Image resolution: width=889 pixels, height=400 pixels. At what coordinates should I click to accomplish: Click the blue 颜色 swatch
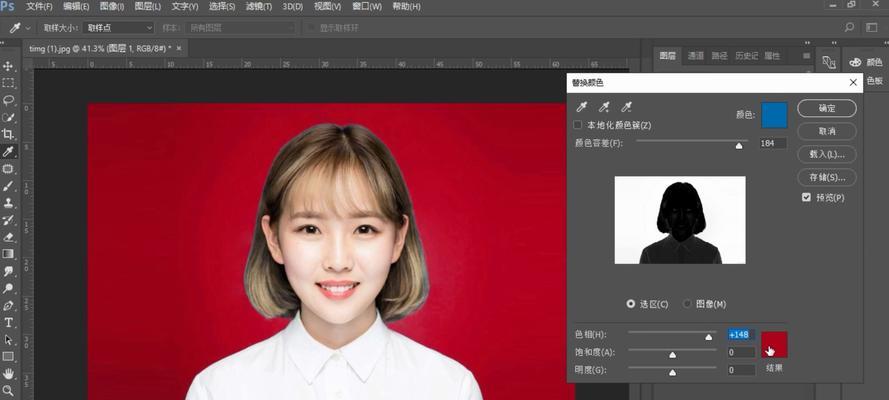pyautogui.click(x=774, y=115)
